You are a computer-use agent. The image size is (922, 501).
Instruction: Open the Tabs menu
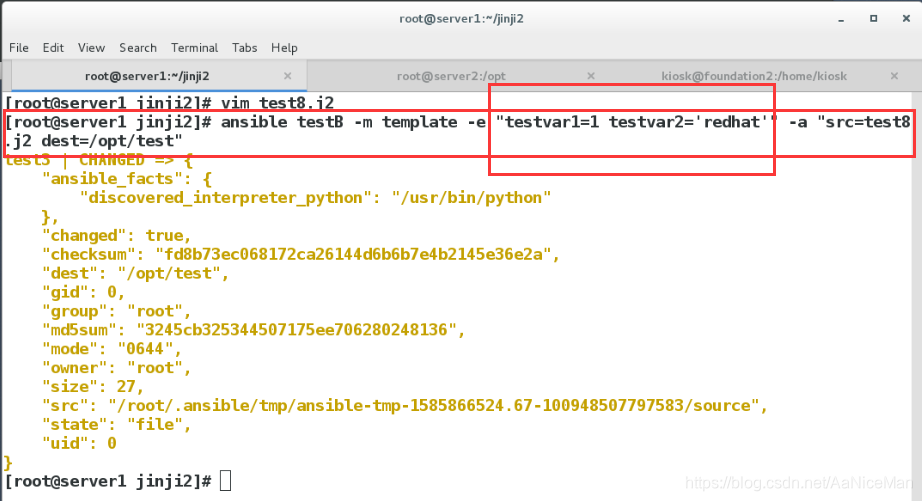245,48
